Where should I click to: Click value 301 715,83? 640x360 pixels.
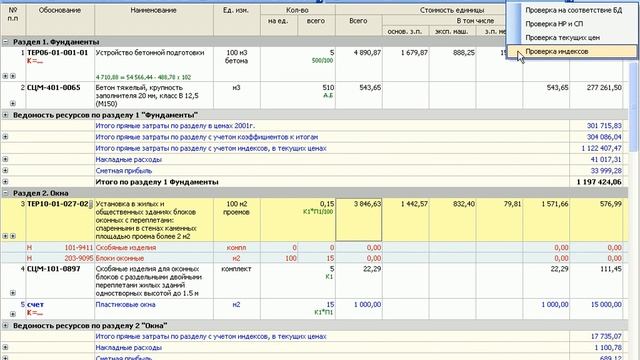click(x=604, y=126)
